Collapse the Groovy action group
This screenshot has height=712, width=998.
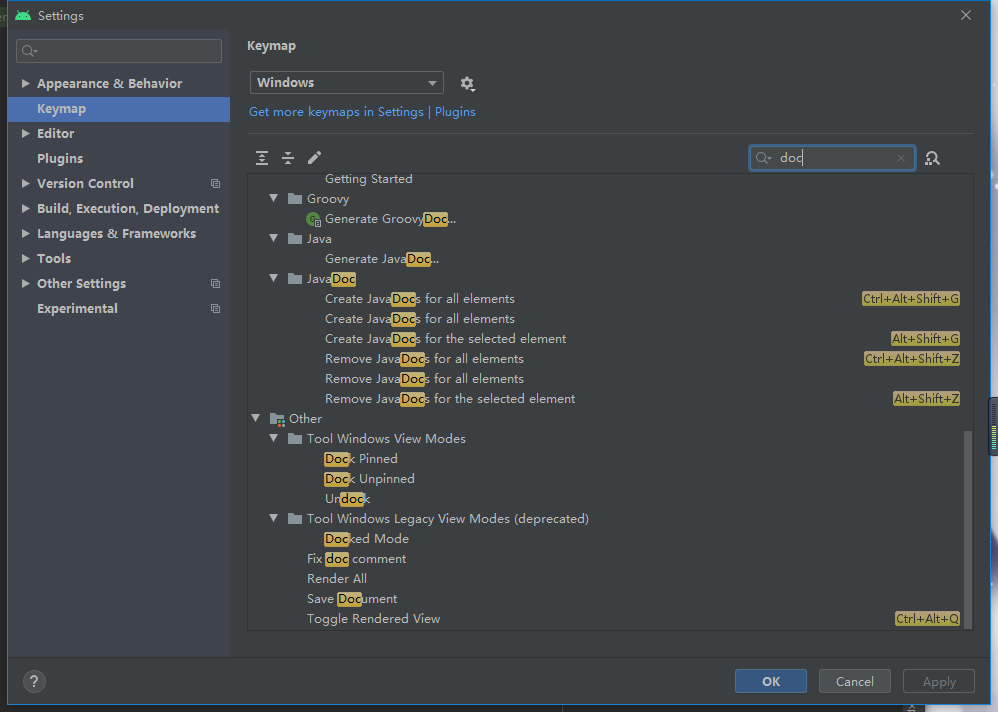pyautogui.click(x=274, y=199)
